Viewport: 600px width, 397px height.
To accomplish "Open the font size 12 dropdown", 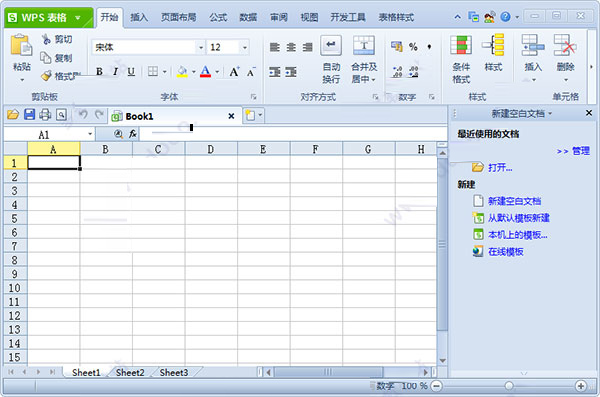I will click(245, 47).
